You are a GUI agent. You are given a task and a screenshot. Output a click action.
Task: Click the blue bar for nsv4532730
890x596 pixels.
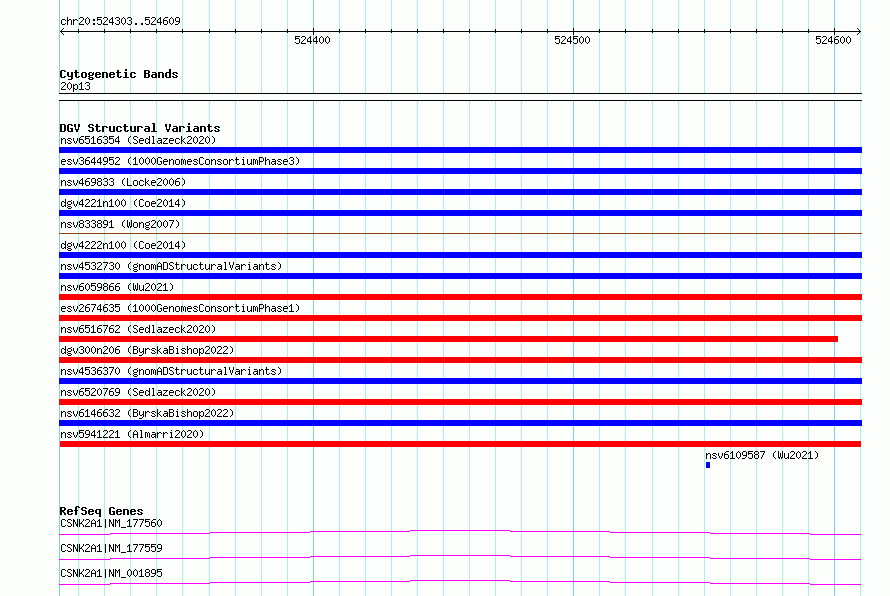[x=460, y=276]
